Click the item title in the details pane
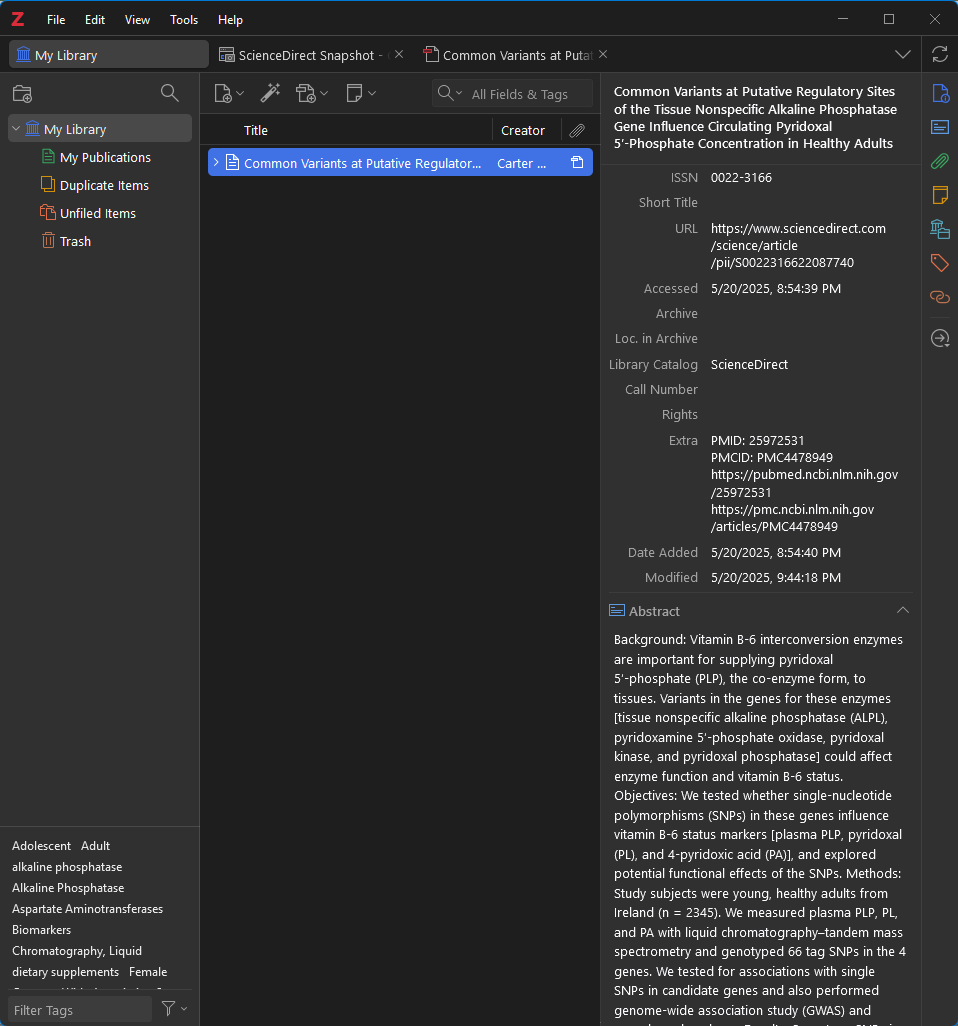The image size is (958, 1026). 754,118
